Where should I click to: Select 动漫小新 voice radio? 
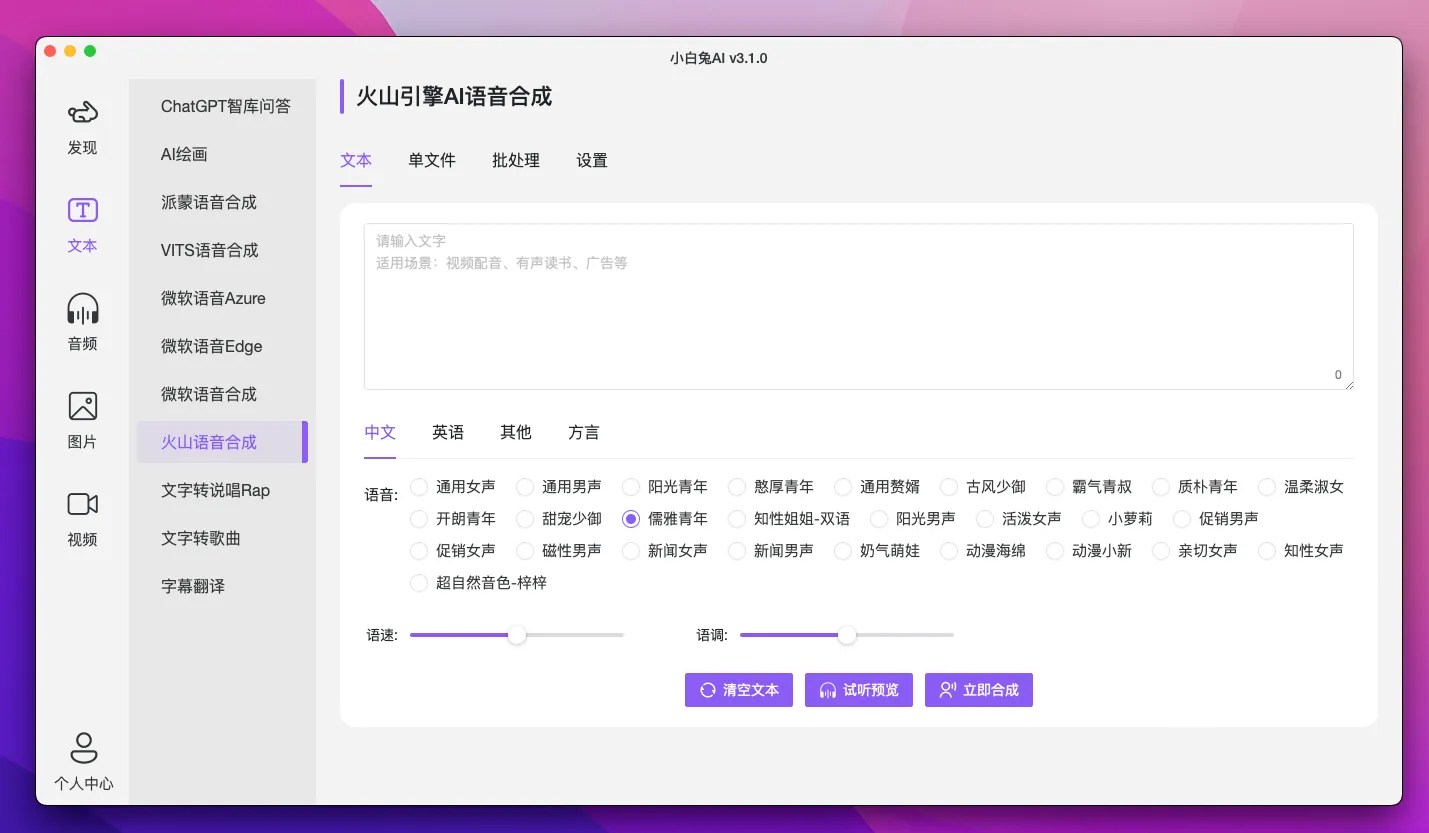coord(1055,551)
